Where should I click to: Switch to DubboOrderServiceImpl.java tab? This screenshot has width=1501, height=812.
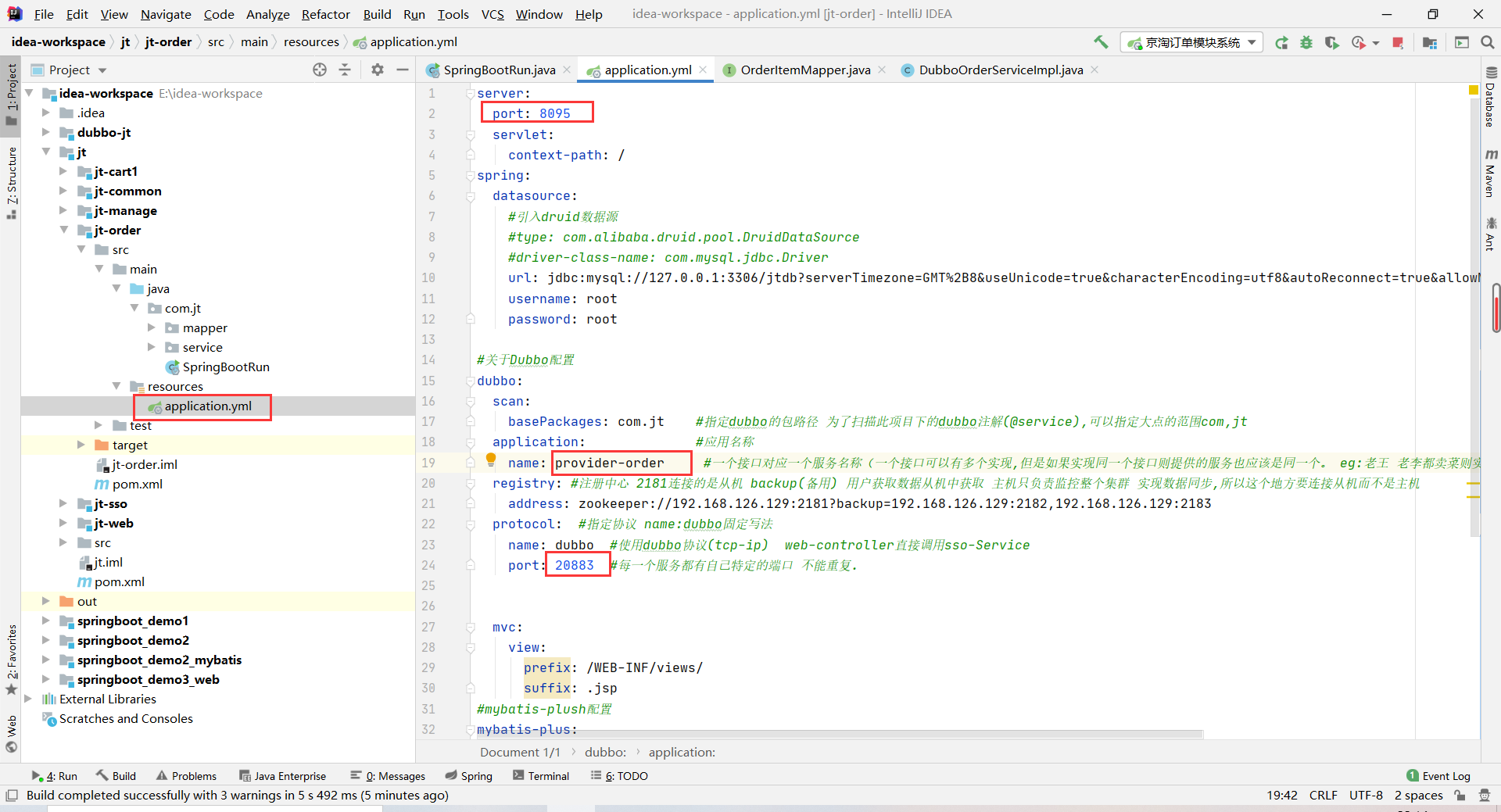coord(1001,70)
